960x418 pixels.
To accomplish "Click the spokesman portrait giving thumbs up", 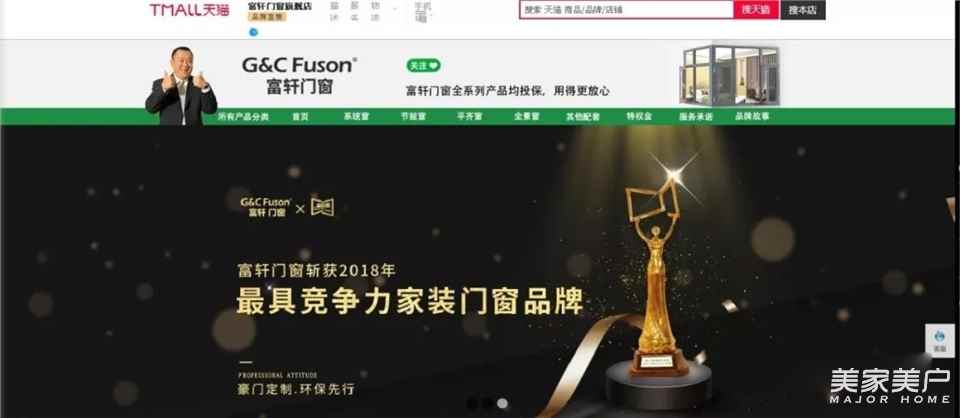I will 181,86.
